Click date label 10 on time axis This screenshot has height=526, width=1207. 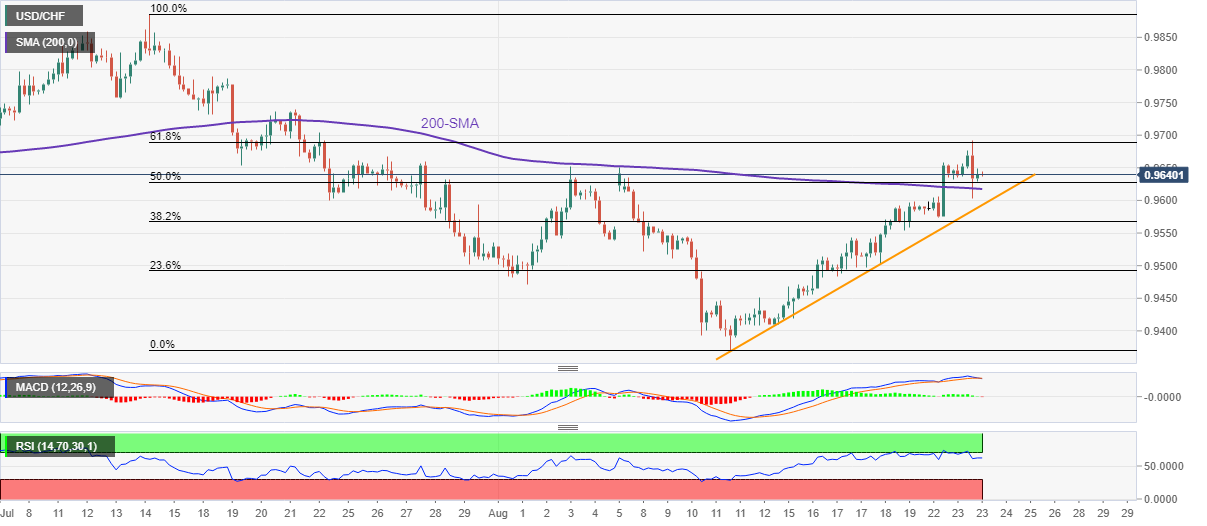click(693, 512)
